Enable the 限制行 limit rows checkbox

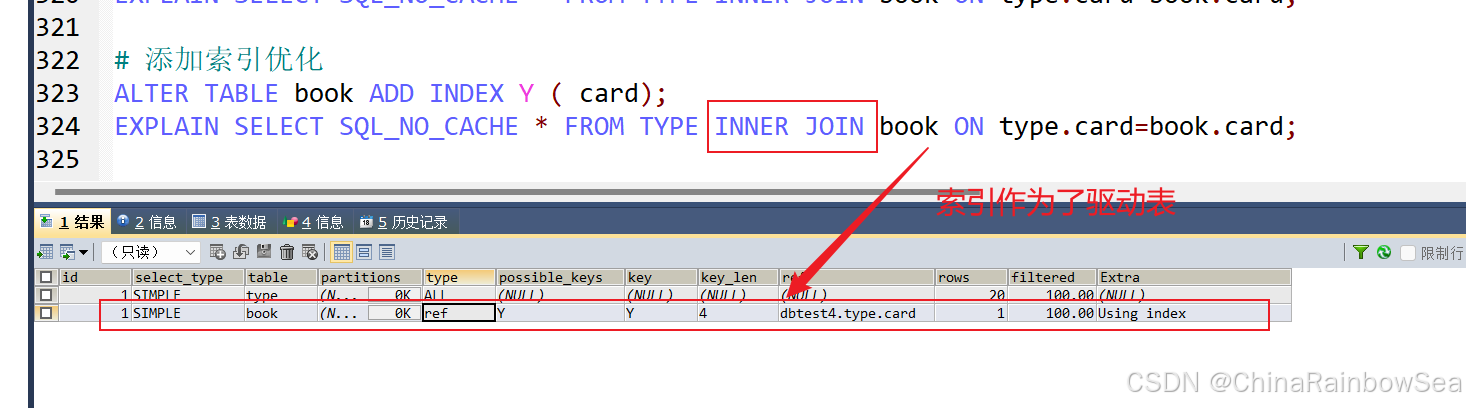click(1408, 253)
